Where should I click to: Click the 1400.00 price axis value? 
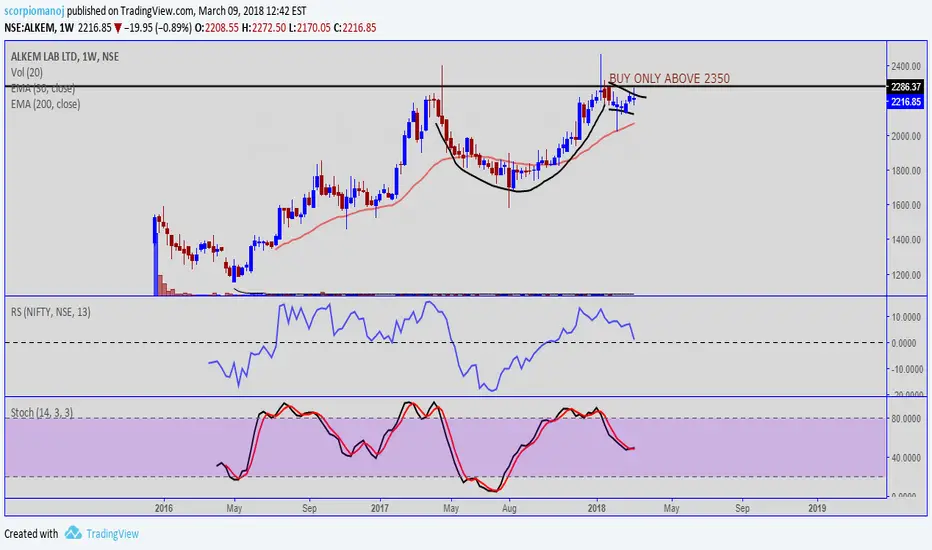pos(905,240)
